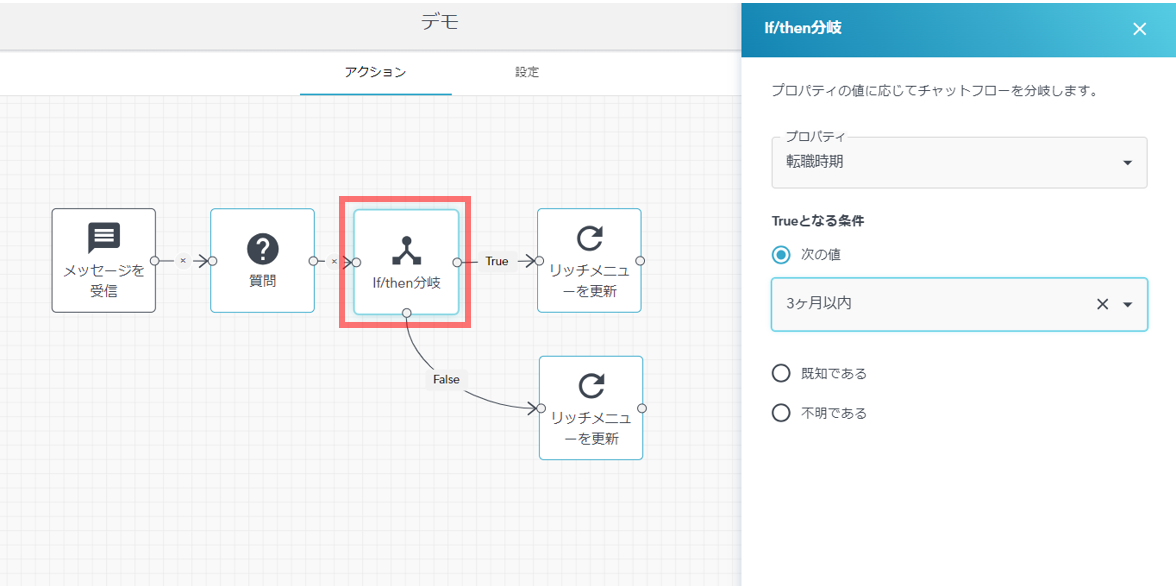Click refresh icon in the True branch リッチメニュー node
1176x586 pixels.
point(590,238)
